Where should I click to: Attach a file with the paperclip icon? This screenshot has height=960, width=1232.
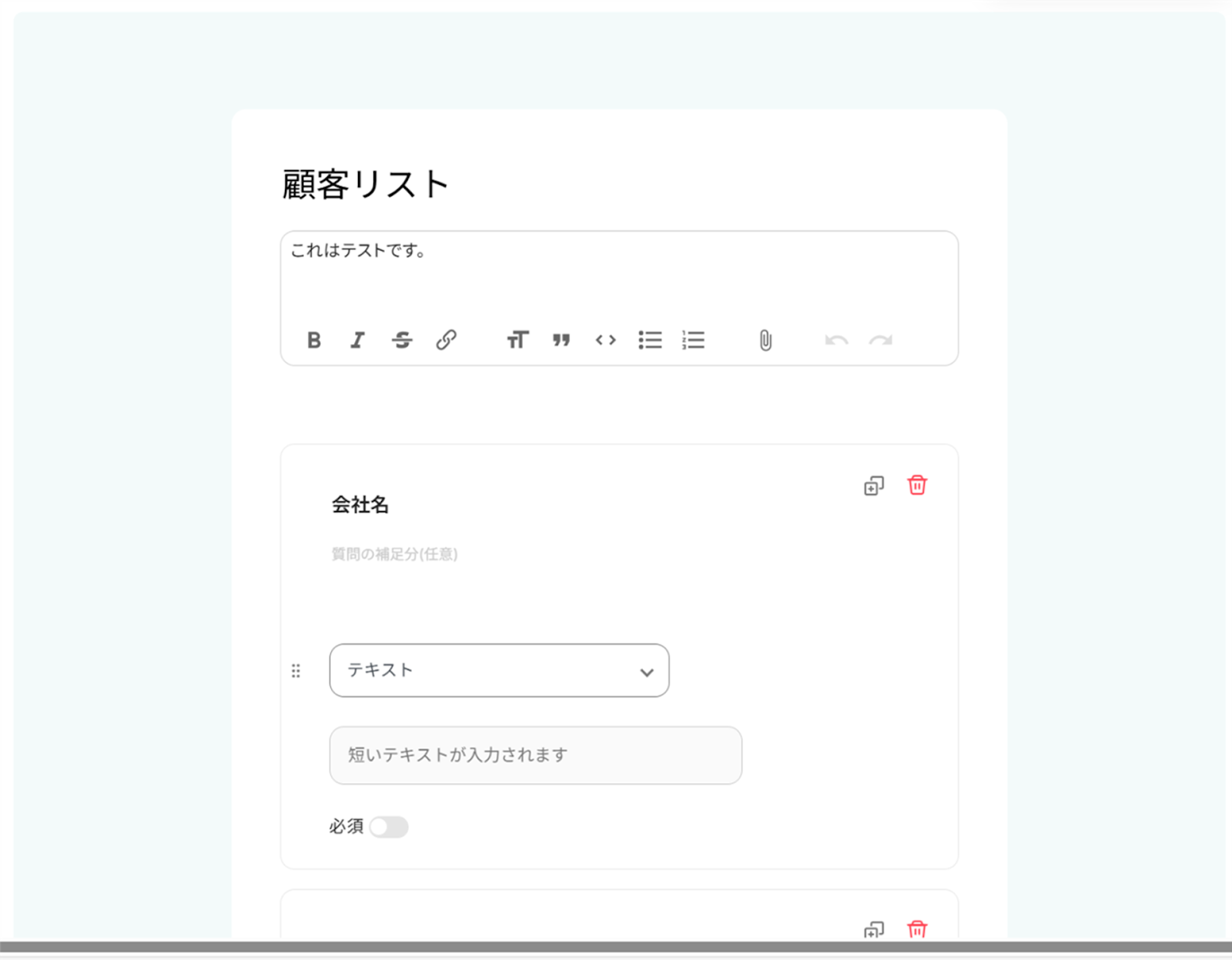point(765,340)
